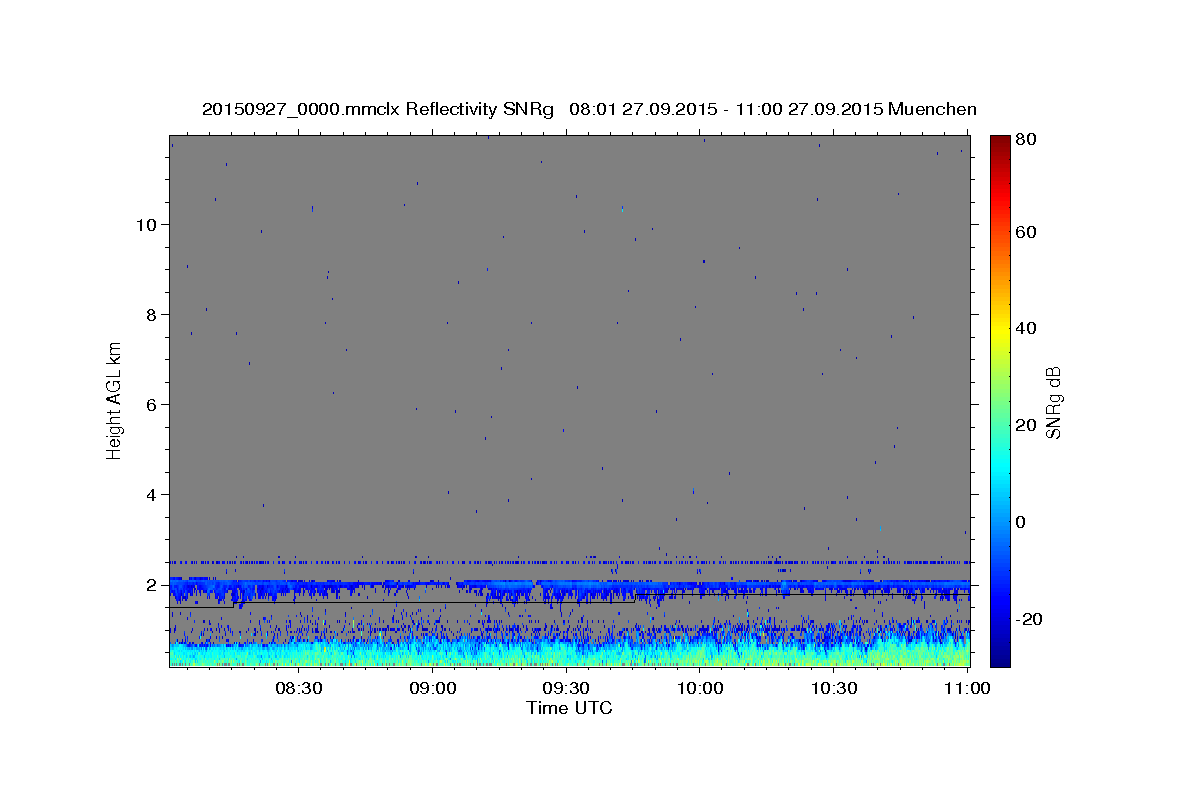Click the 08:30 time tick label
The width and height of the screenshot is (1200, 800).
pyautogui.click(x=300, y=688)
